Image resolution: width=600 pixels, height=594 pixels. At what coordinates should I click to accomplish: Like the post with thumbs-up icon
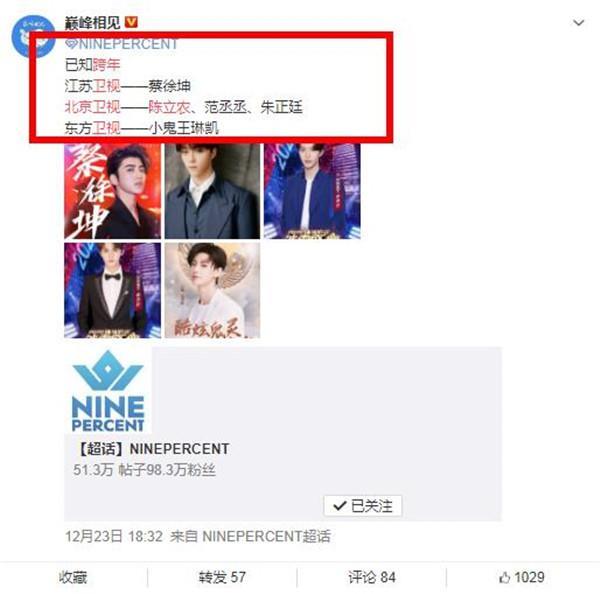click(522, 577)
